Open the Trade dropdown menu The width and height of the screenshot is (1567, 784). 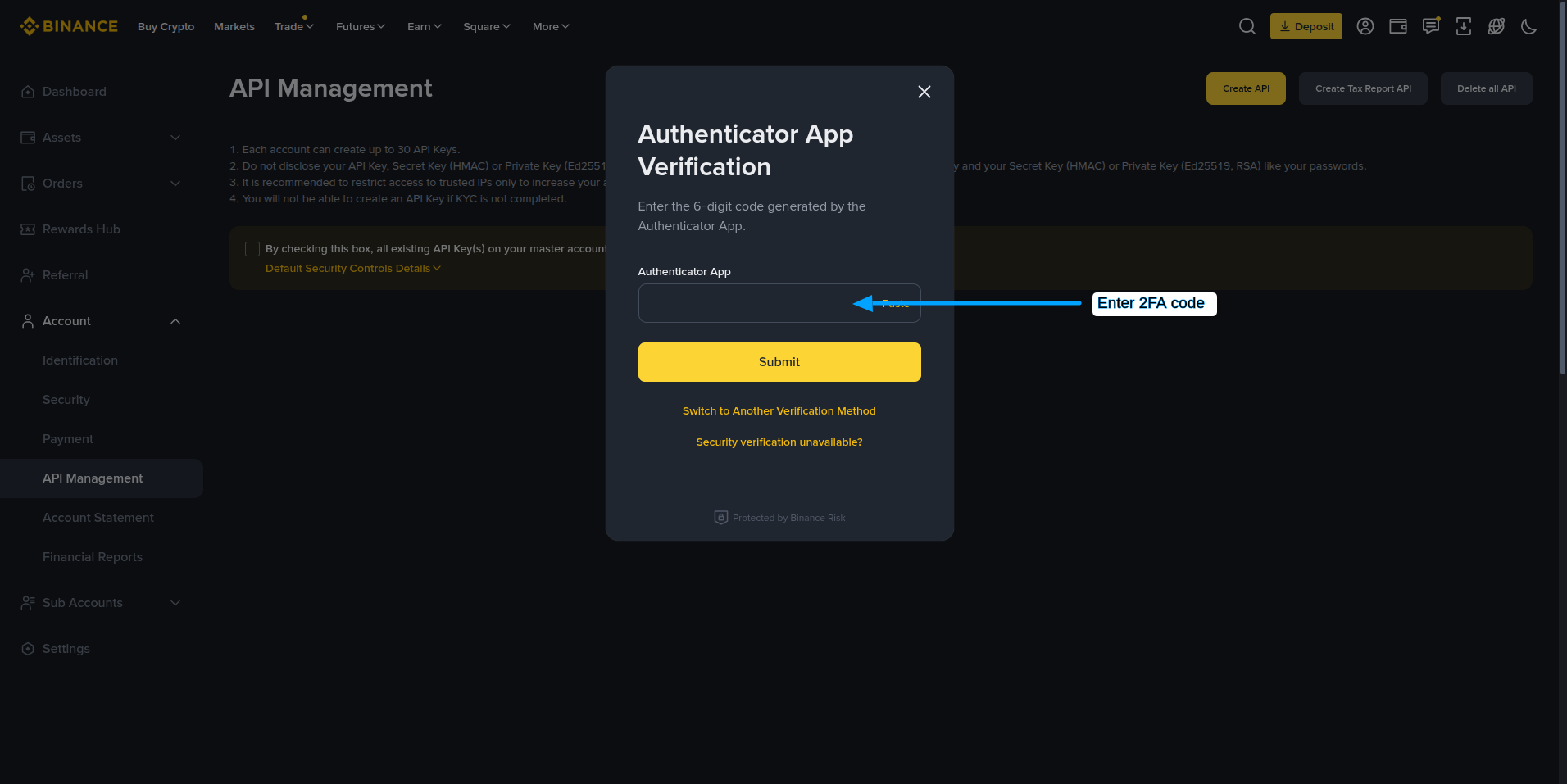click(x=294, y=26)
